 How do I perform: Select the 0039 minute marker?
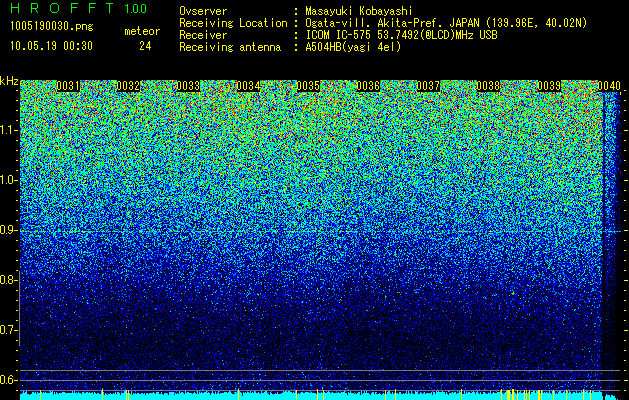tap(549, 86)
